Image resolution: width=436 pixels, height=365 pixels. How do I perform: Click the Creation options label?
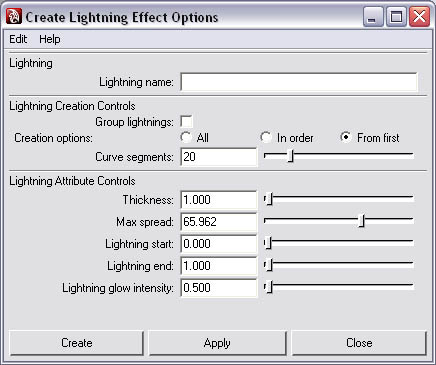53,138
